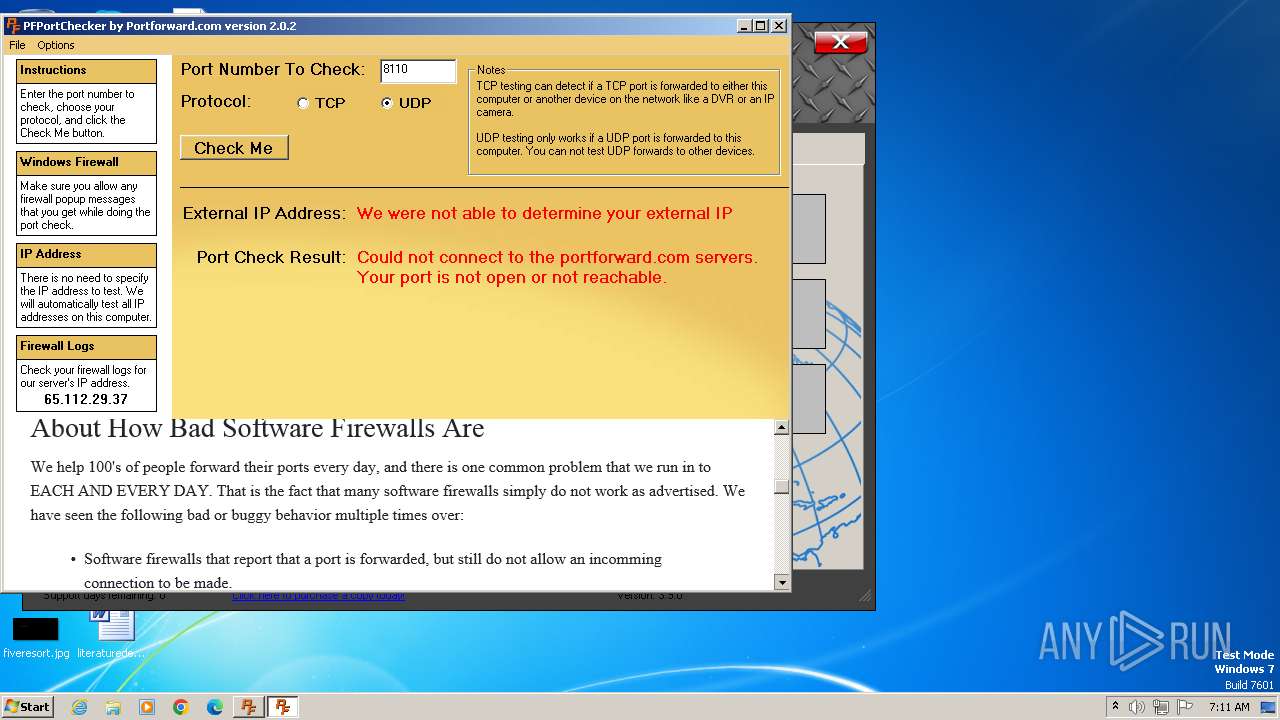Screen dimensions: 1280x720
Task: Show hidden tray icons
Action: click(1115, 707)
